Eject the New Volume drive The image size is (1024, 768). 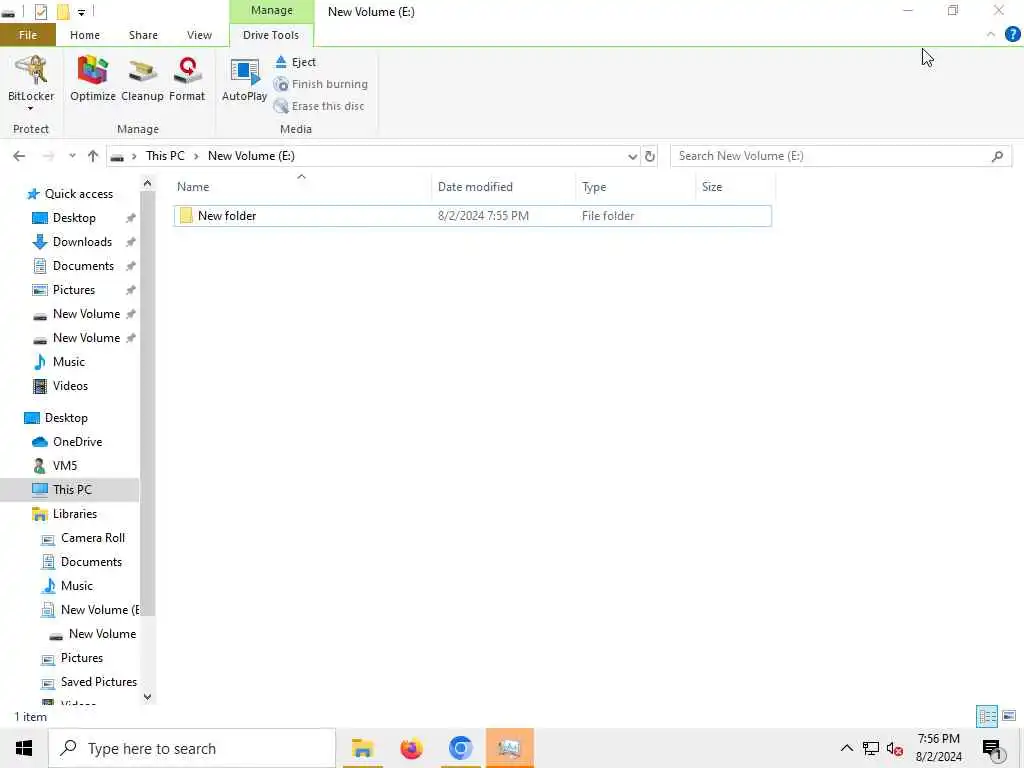[x=295, y=62]
